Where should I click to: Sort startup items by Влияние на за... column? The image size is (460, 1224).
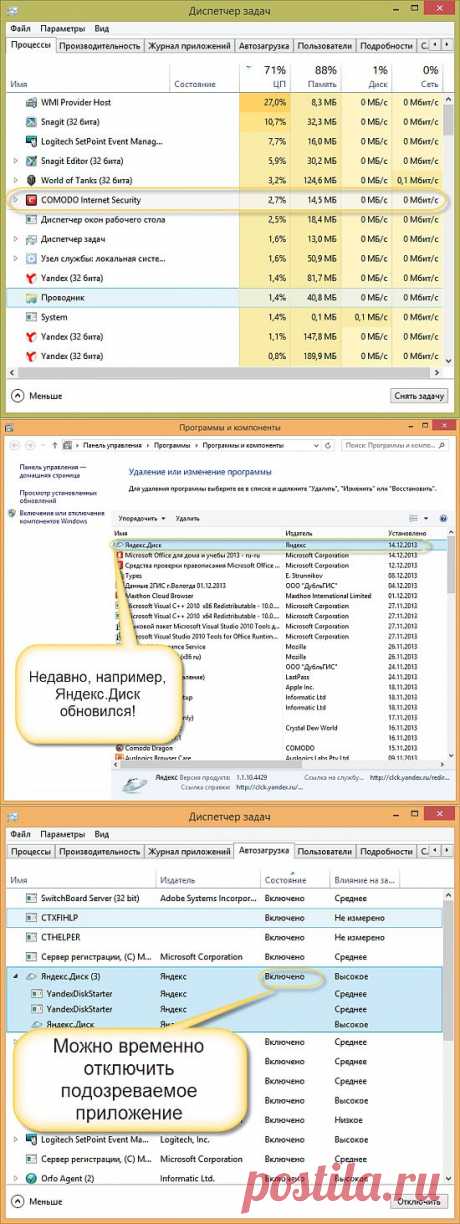pos(364,879)
